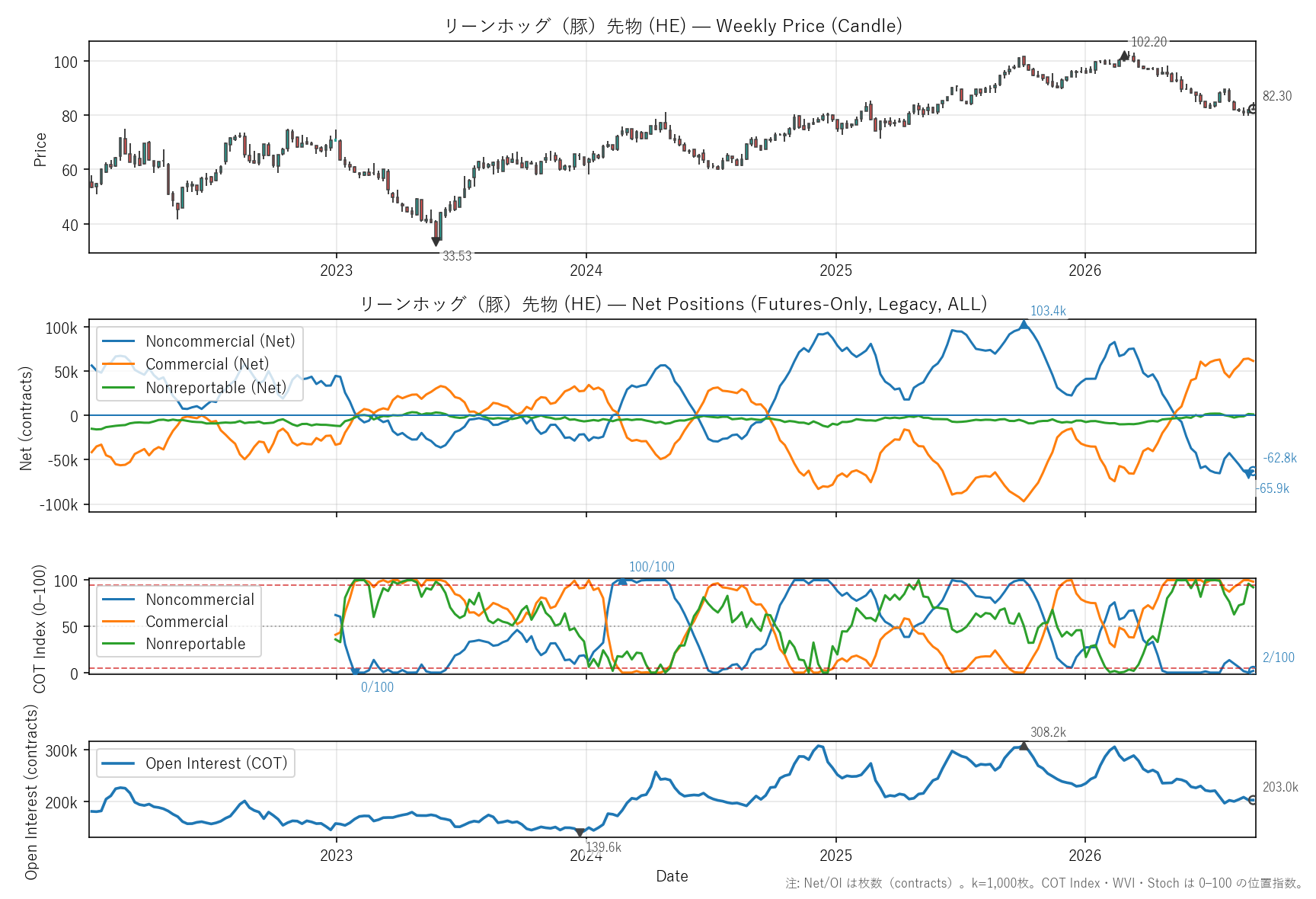Screen dimensions: 1316x899
Task: Click the 82.30 latest price label
Action: tap(1277, 96)
